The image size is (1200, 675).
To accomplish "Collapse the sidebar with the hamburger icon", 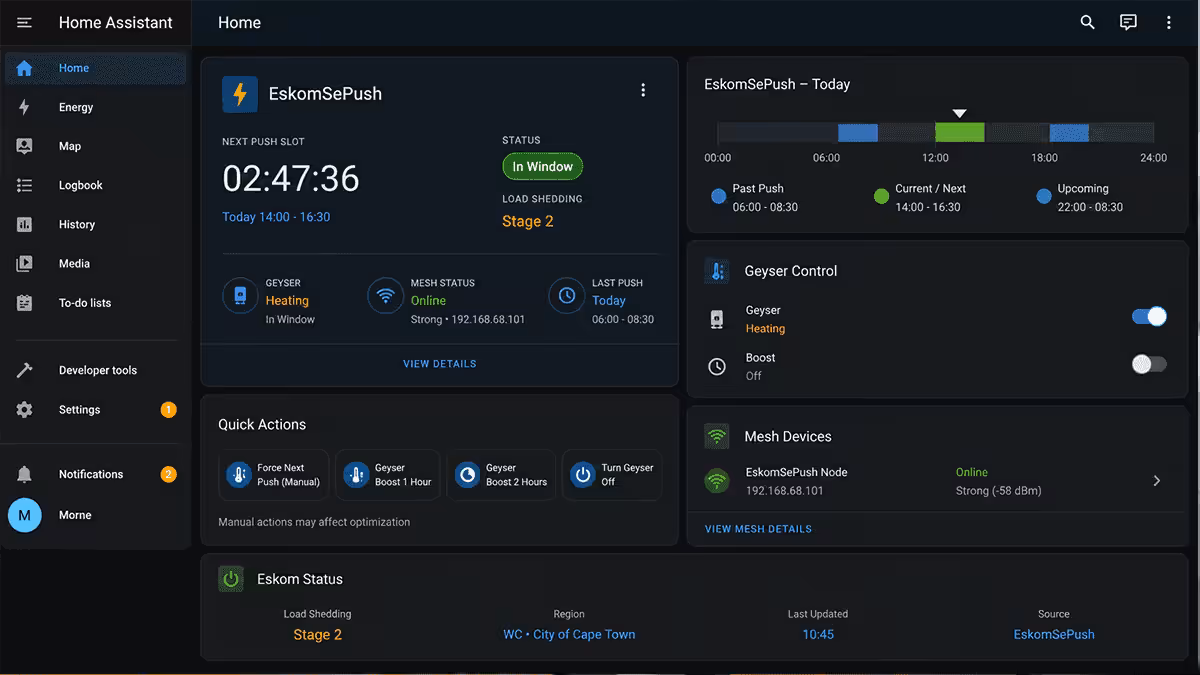I will pos(25,22).
